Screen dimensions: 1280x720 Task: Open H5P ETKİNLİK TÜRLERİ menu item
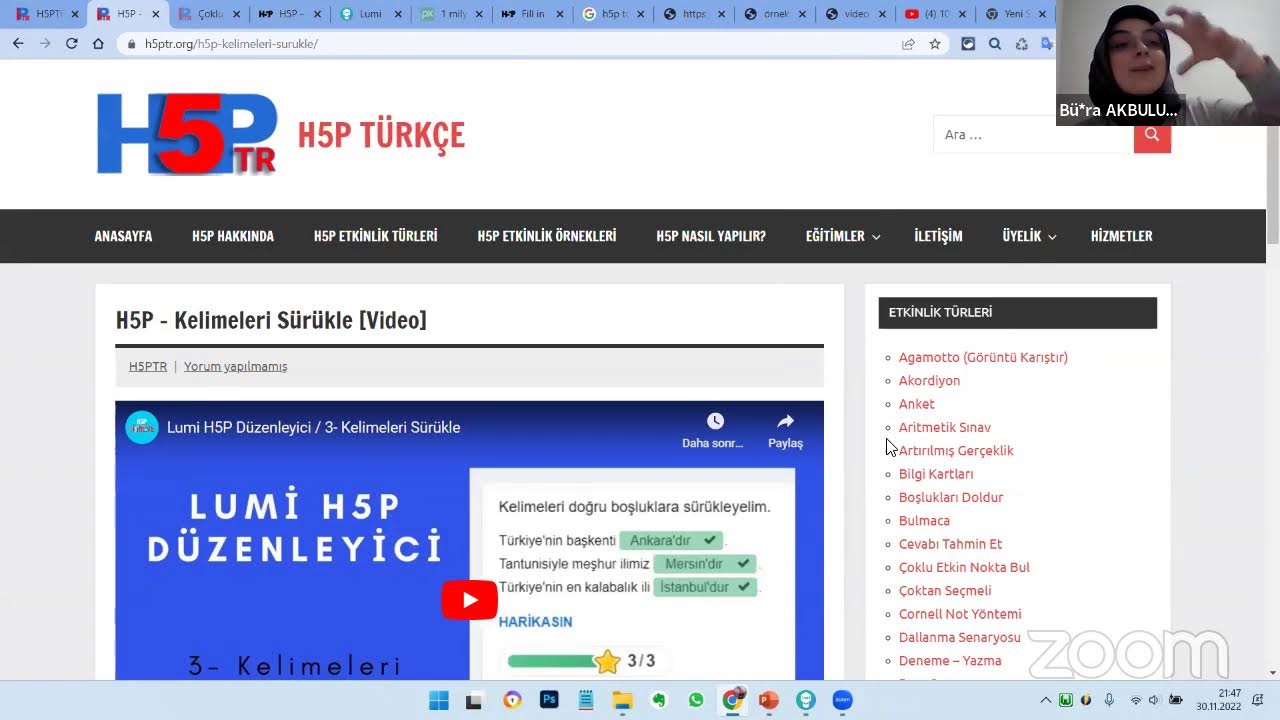tap(375, 236)
